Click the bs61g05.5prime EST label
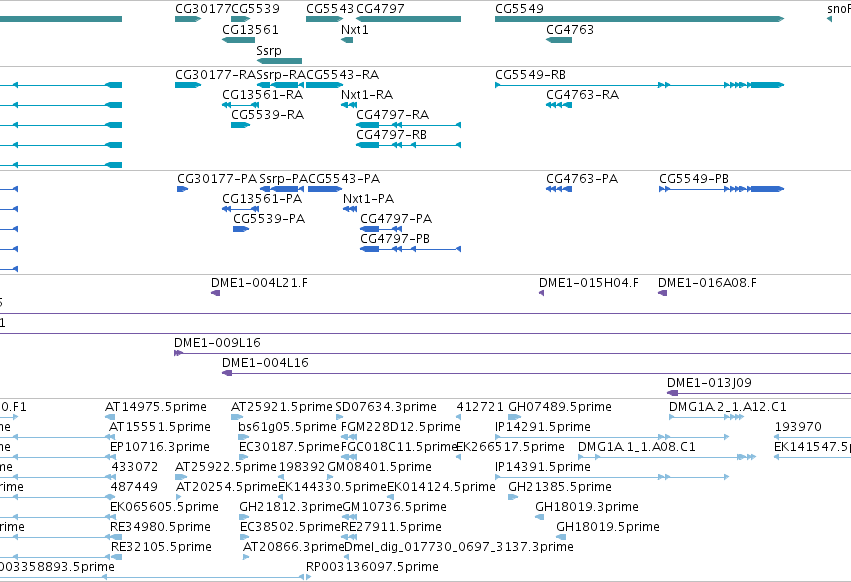The width and height of the screenshot is (851, 582). pyautogui.click(x=288, y=427)
